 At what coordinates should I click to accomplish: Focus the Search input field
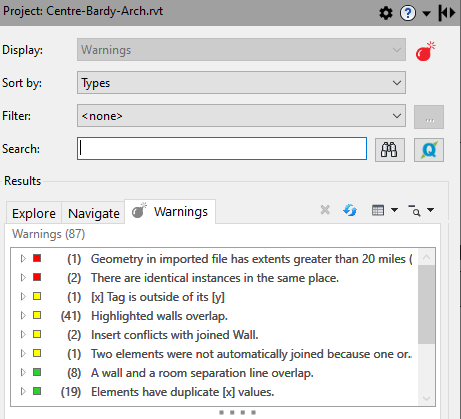(x=222, y=149)
